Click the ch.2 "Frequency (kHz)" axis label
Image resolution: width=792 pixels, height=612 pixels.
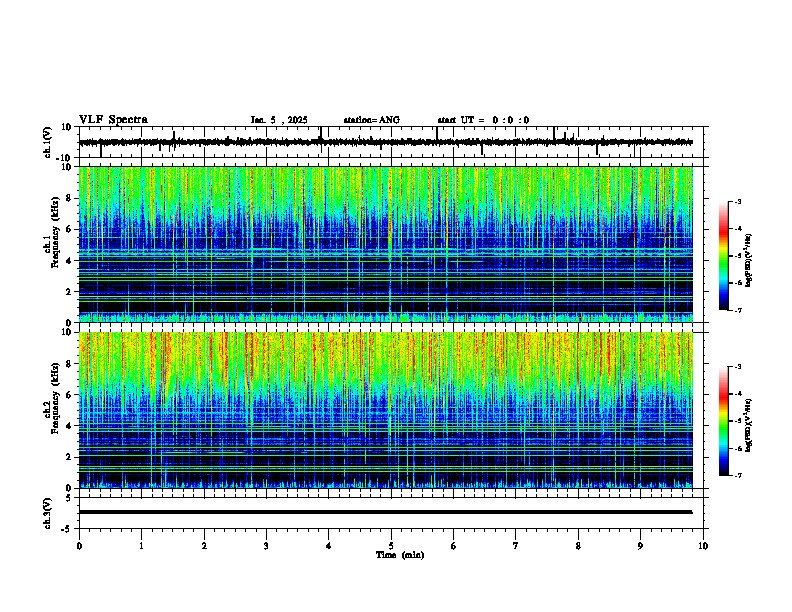55,398
